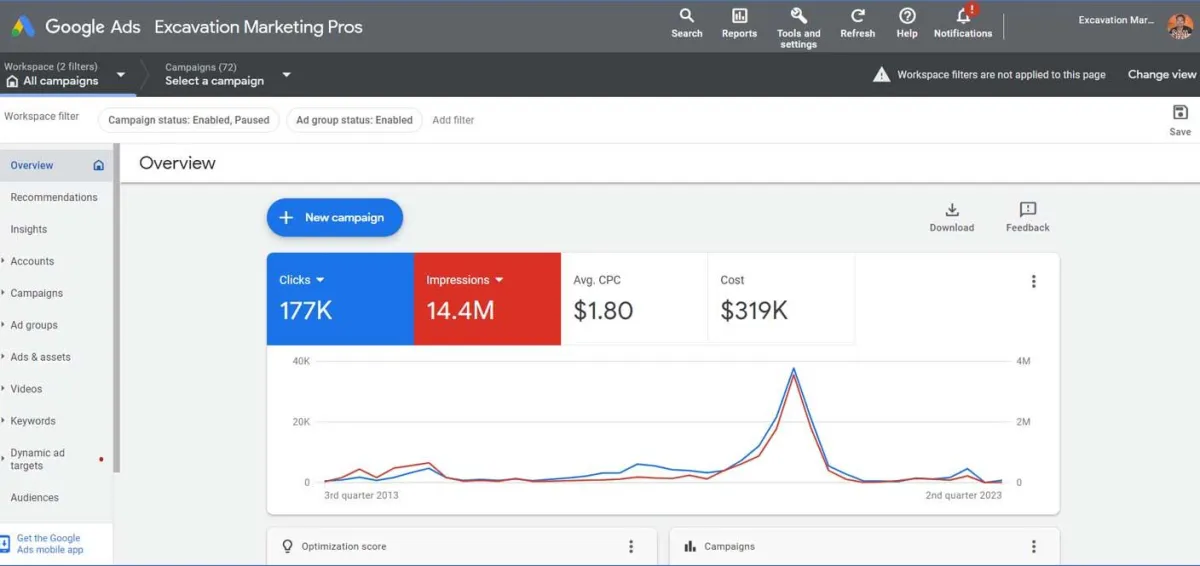
Task: Click the warning triangle icon beside workspace filters notice
Action: (x=881, y=74)
